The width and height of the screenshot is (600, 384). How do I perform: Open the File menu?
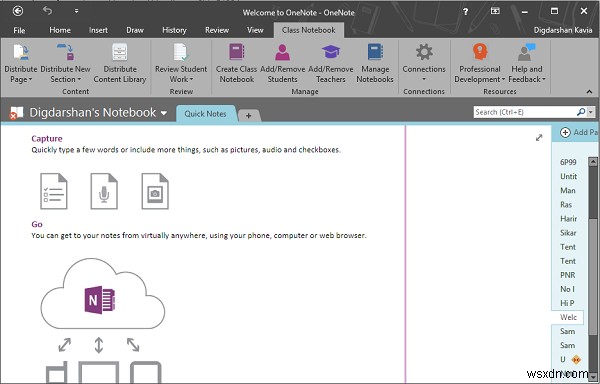pyautogui.click(x=19, y=30)
